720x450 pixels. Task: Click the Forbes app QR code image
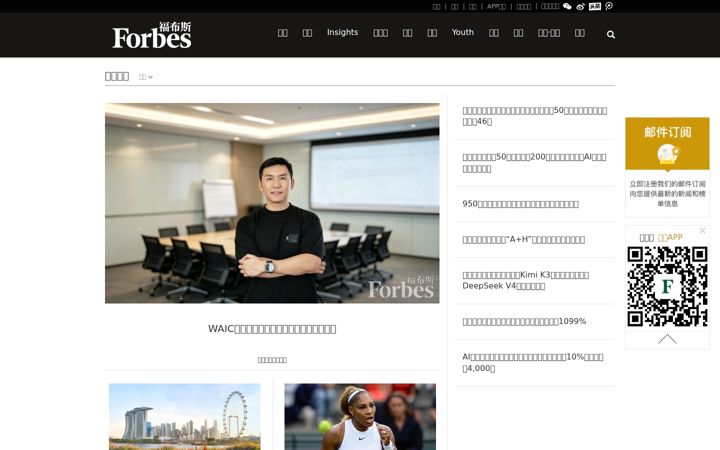point(667,287)
